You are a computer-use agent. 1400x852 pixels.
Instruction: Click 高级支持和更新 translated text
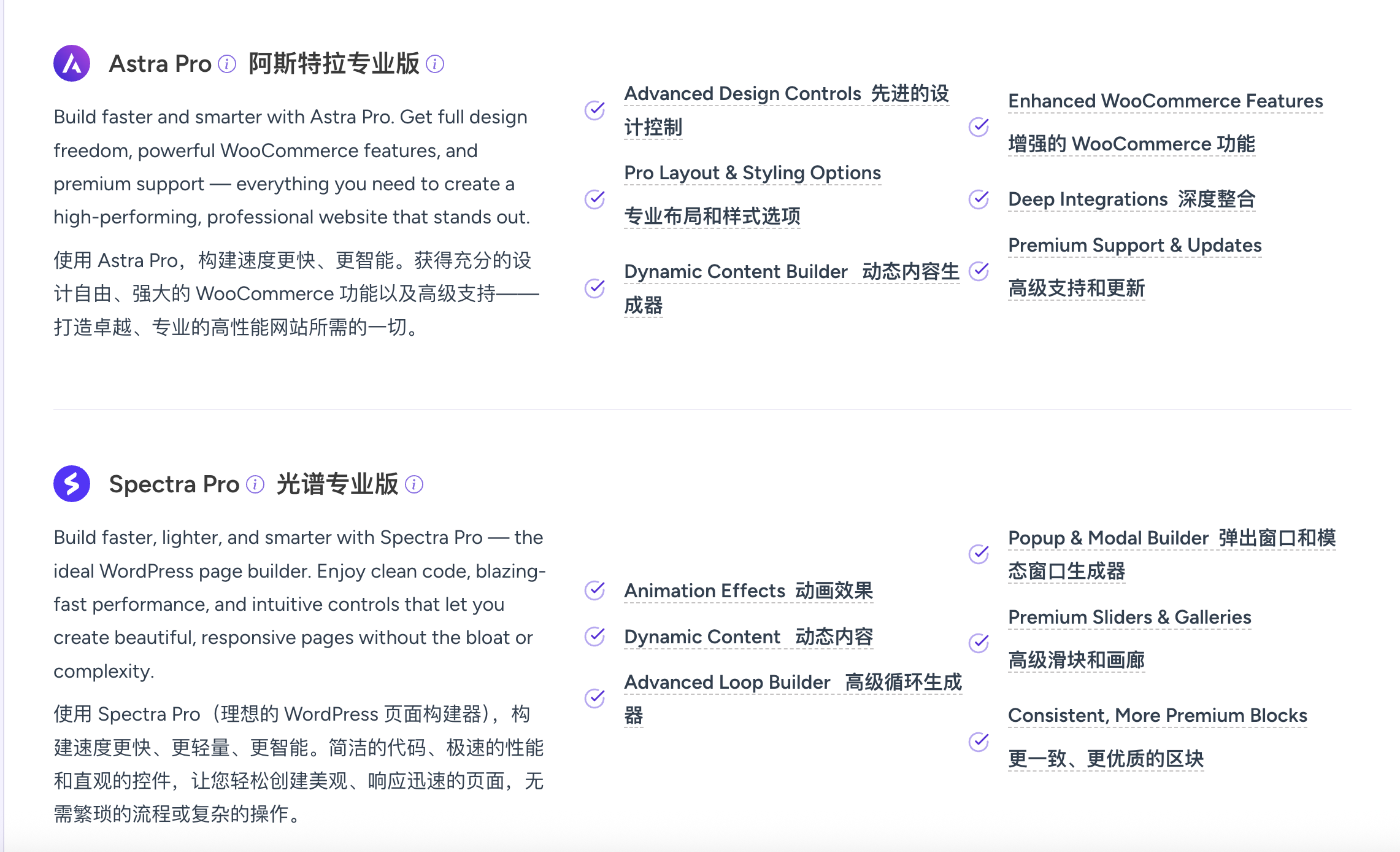click(1077, 289)
